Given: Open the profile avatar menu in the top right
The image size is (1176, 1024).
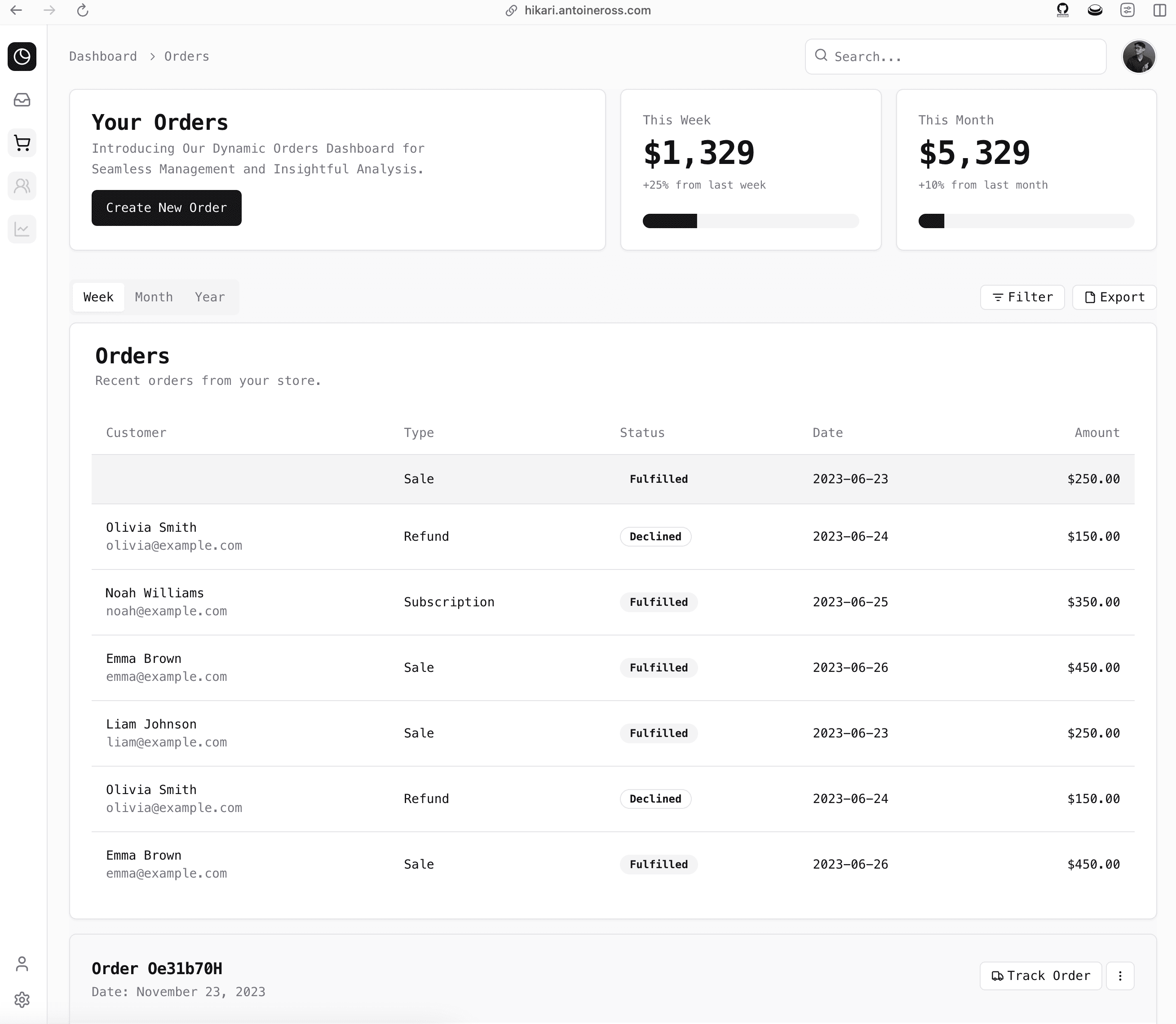Looking at the screenshot, I should tap(1139, 56).
